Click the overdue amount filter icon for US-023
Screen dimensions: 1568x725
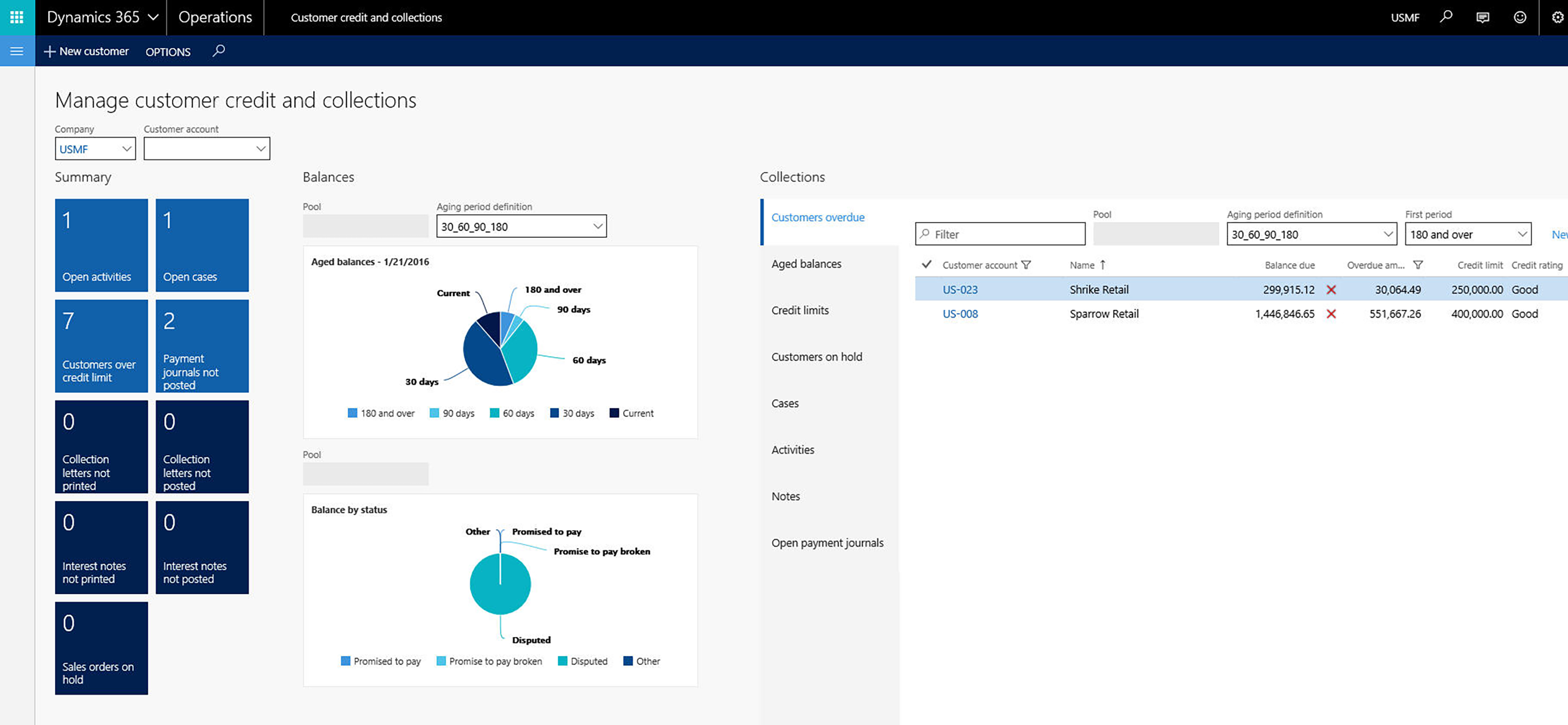coord(1420,265)
